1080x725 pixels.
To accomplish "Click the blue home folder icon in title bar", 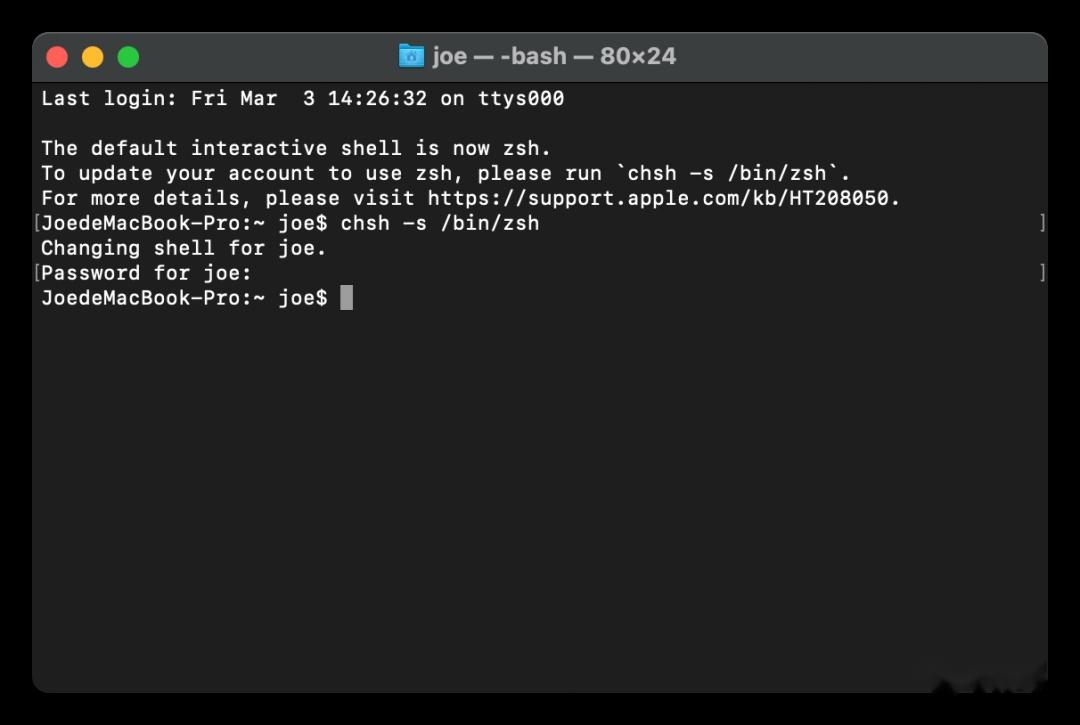I will point(411,56).
